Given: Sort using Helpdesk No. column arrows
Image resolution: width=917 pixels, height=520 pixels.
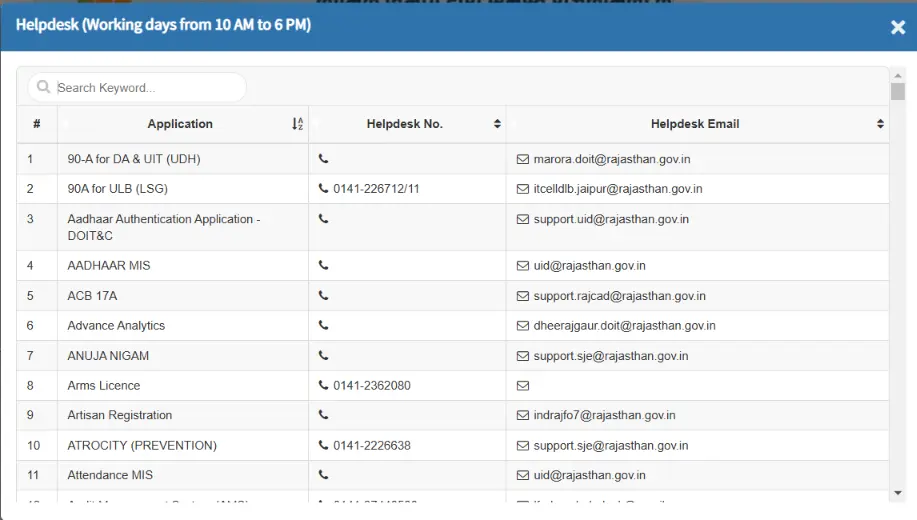Looking at the screenshot, I should click(497, 124).
